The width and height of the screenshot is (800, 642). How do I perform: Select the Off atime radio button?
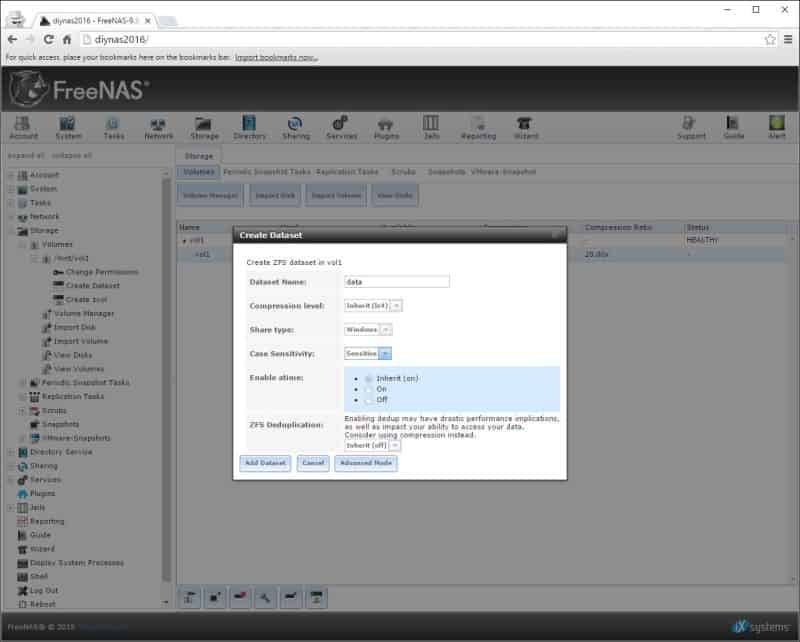coord(369,400)
